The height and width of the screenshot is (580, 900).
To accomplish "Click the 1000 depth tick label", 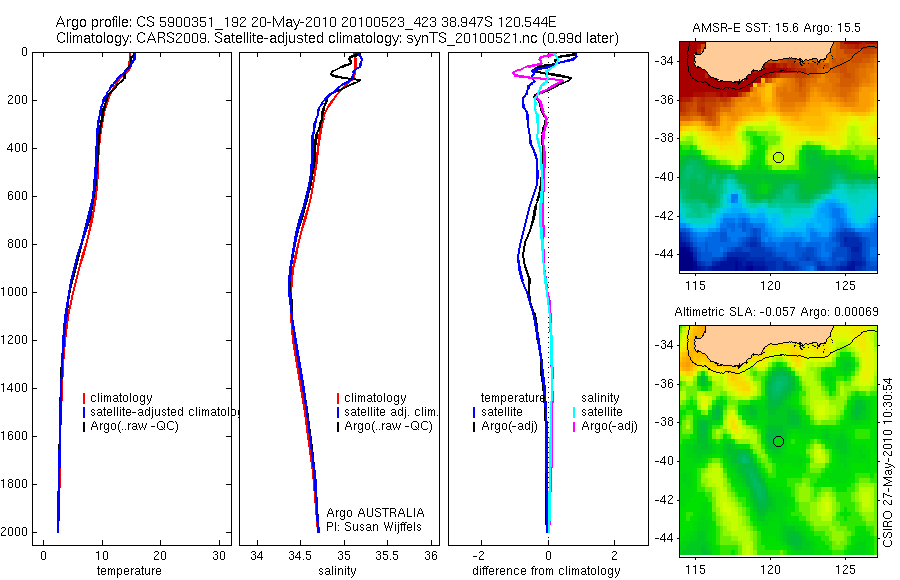I will point(17,292).
